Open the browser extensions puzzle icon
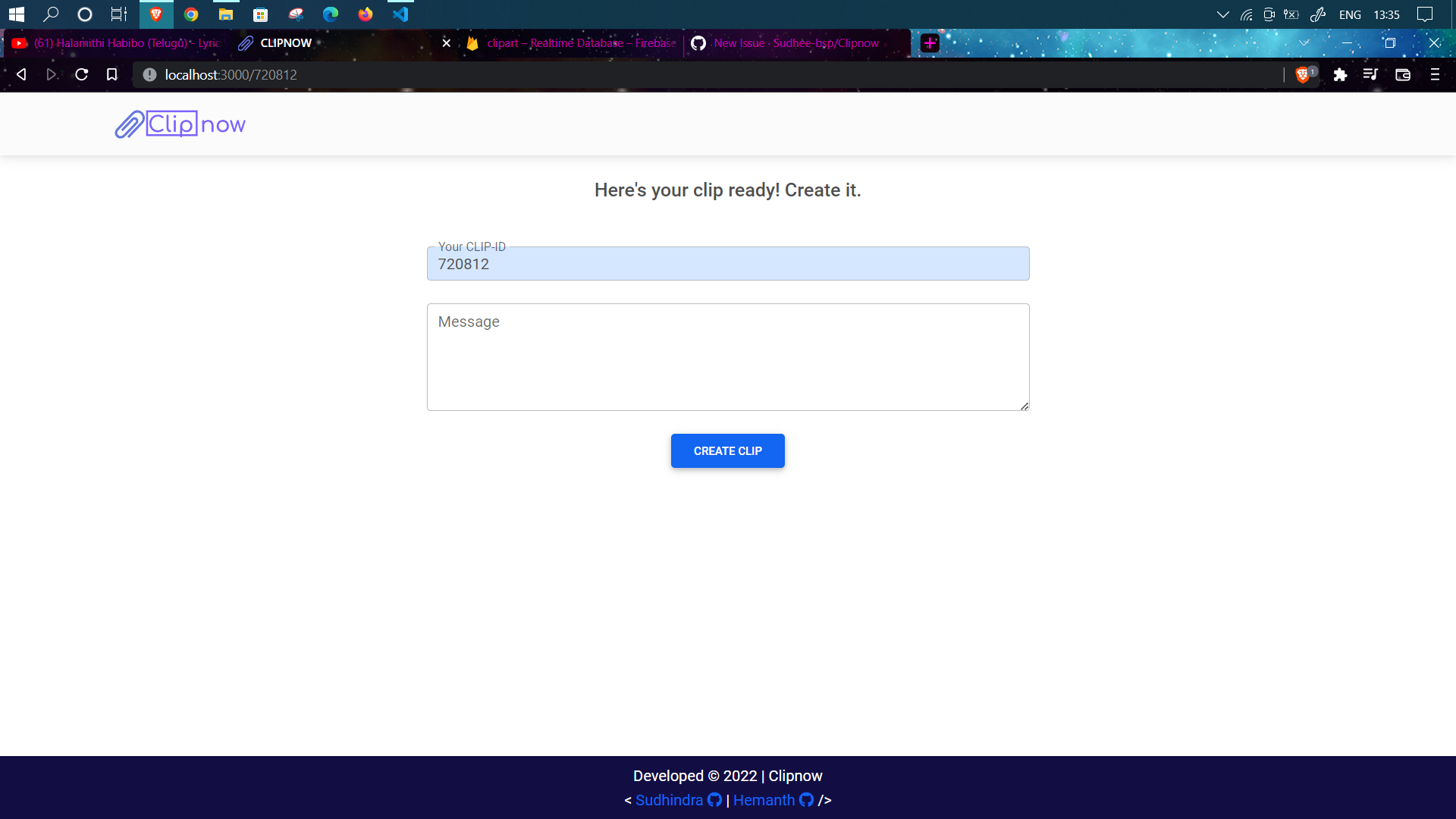This screenshot has height=819, width=1456. (1341, 74)
